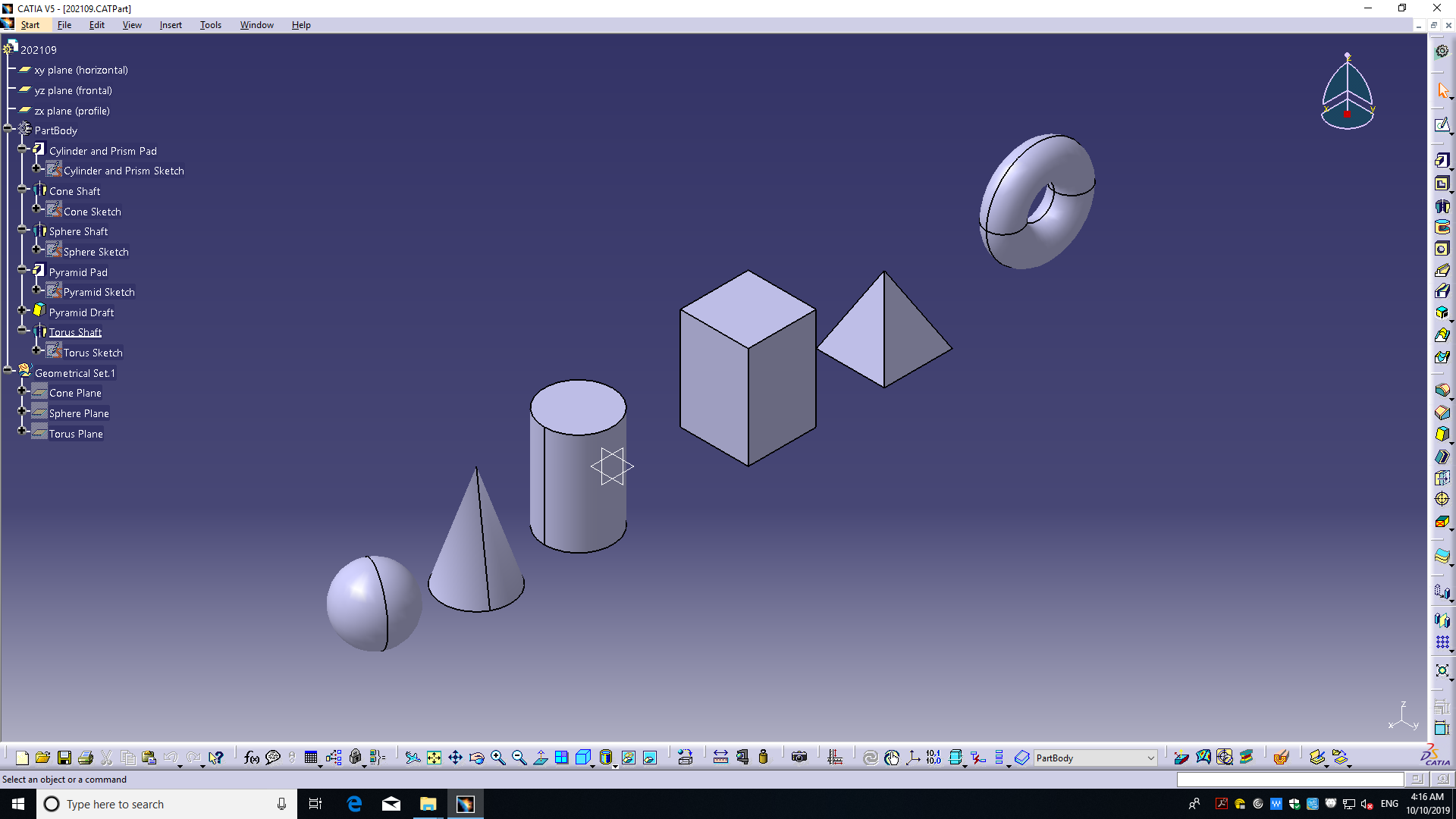The width and height of the screenshot is (1456, 819).
Task: Select Torus Shaft in specification tree
Action: click(75, 332)
